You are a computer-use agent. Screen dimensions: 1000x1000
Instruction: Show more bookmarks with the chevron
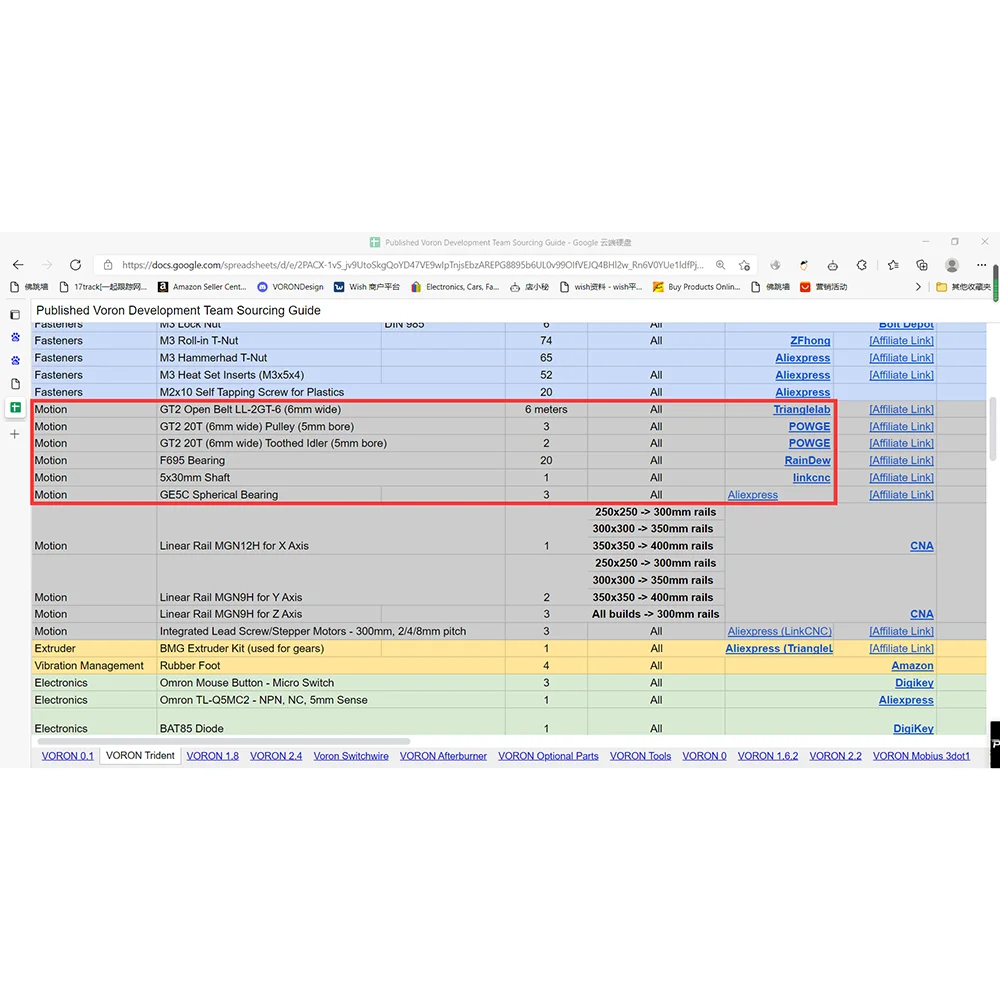point(918,287)
